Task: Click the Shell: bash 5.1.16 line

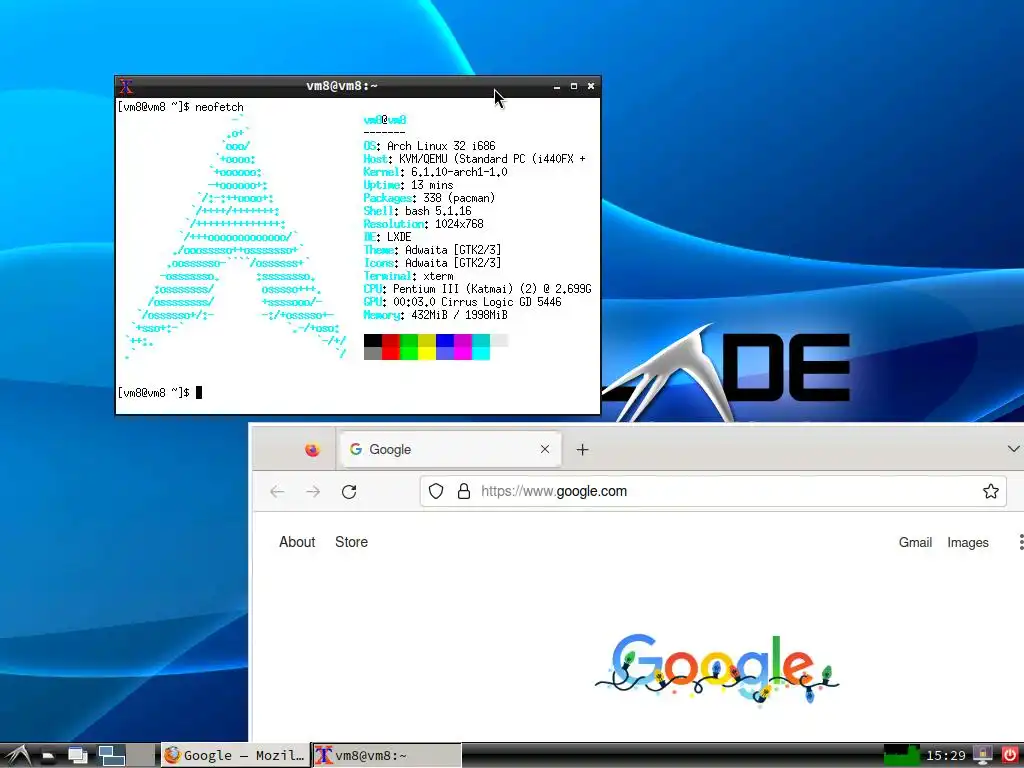Action: tap(417, 211)
